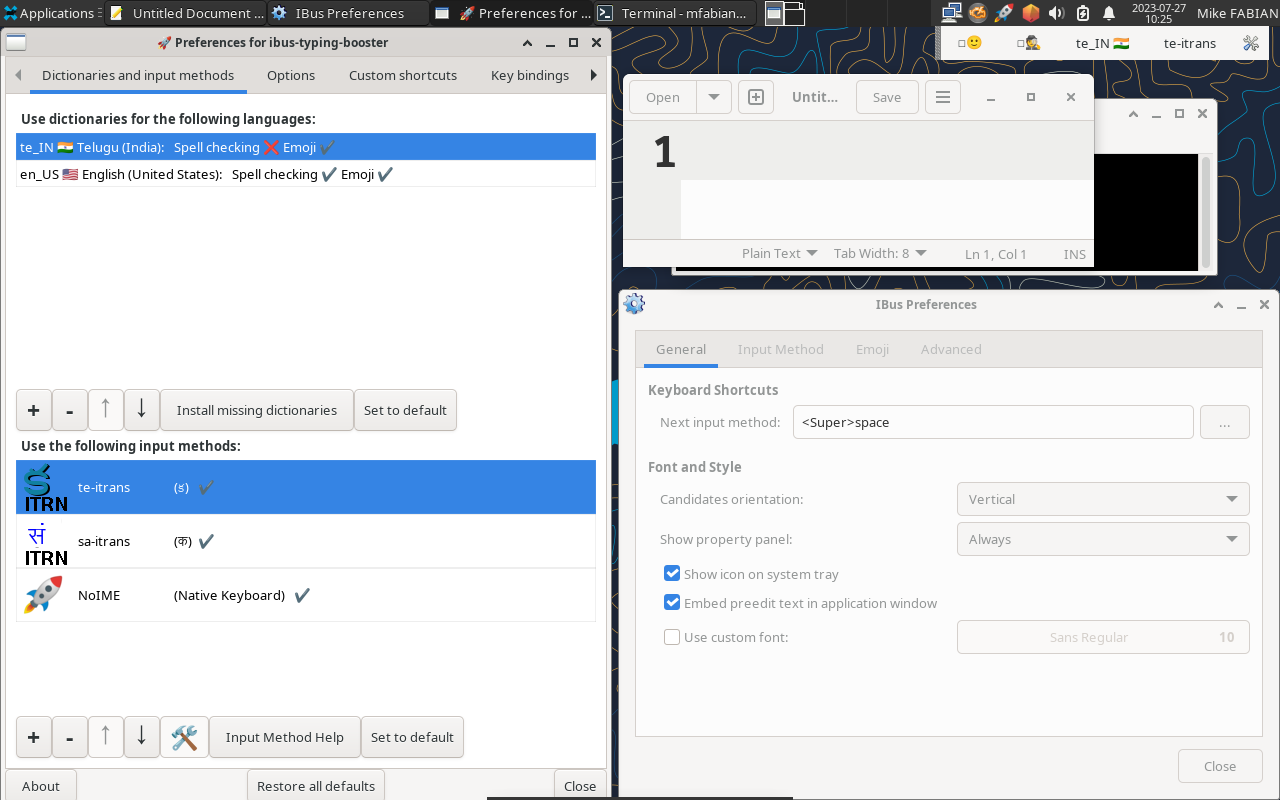Click the volume icon in the system tray
1280x800 pixels.
click(x=1057, y=12)
